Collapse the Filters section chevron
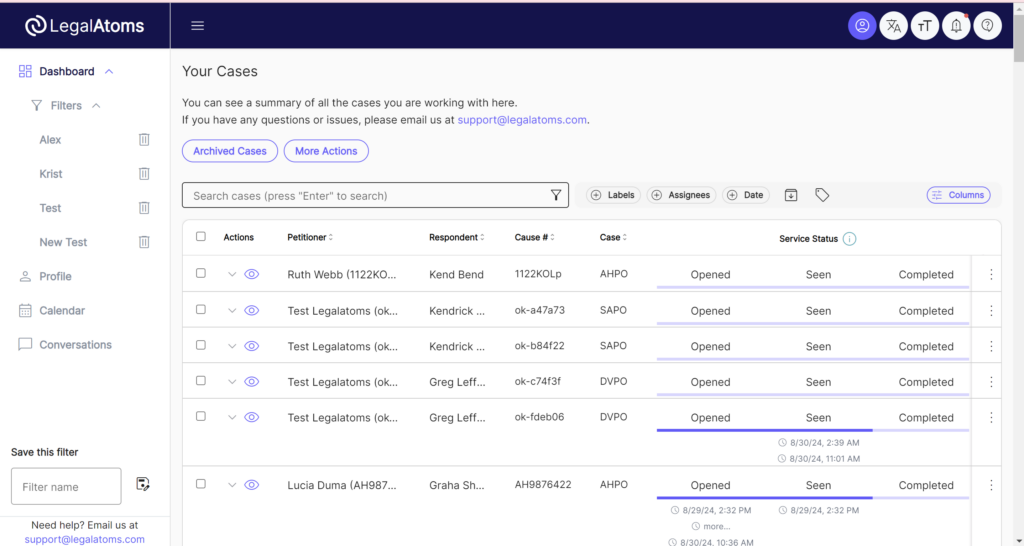The height and width of the screenshot is (546, 1024). (96, 105)
